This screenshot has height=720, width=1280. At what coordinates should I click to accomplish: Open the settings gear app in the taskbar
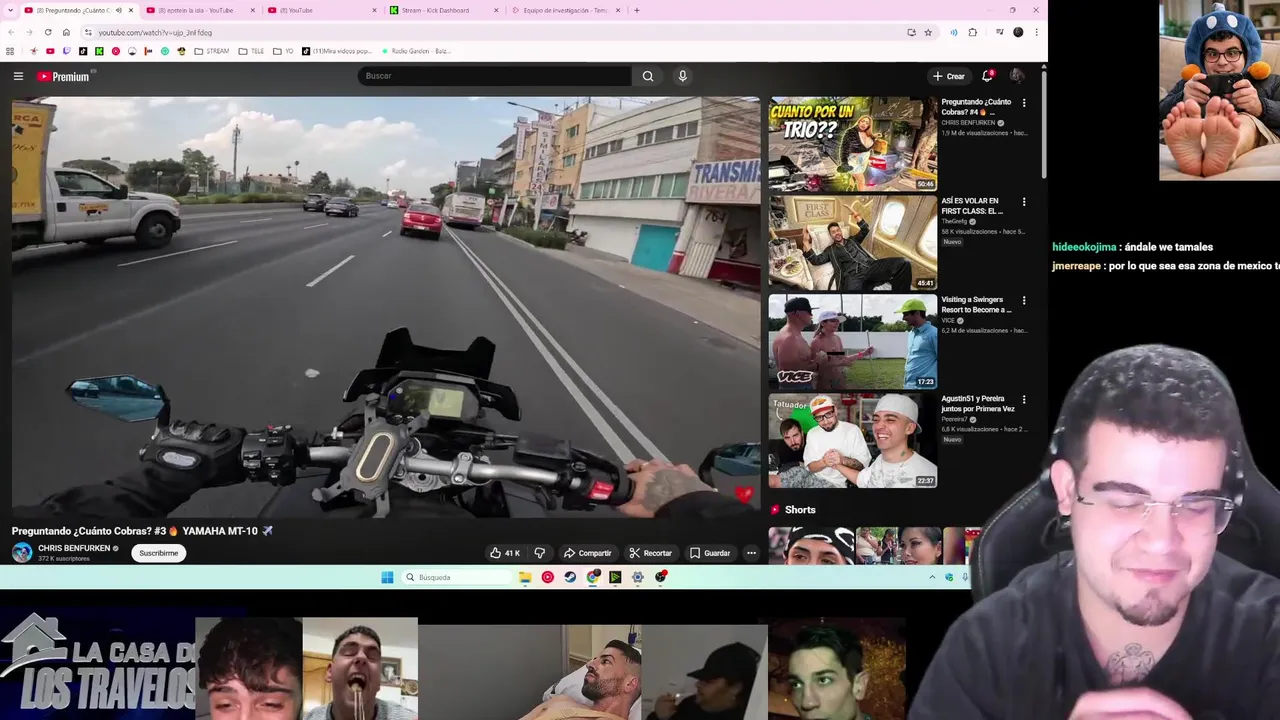coord(638,577)
